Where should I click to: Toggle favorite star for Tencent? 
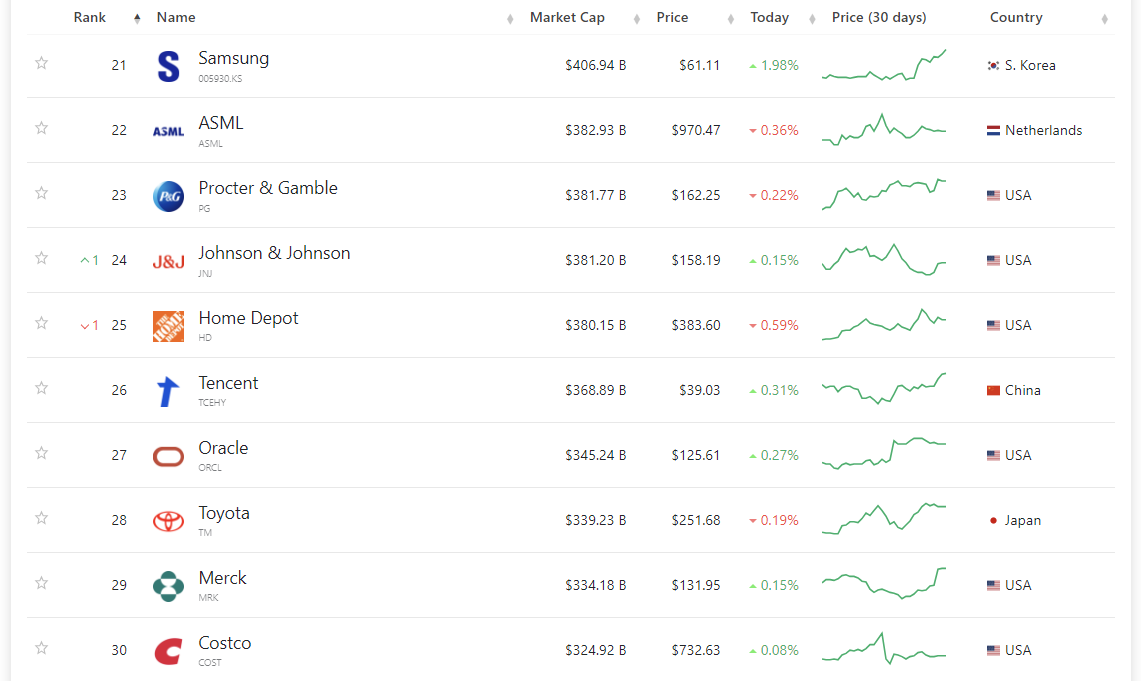point(41,388)
